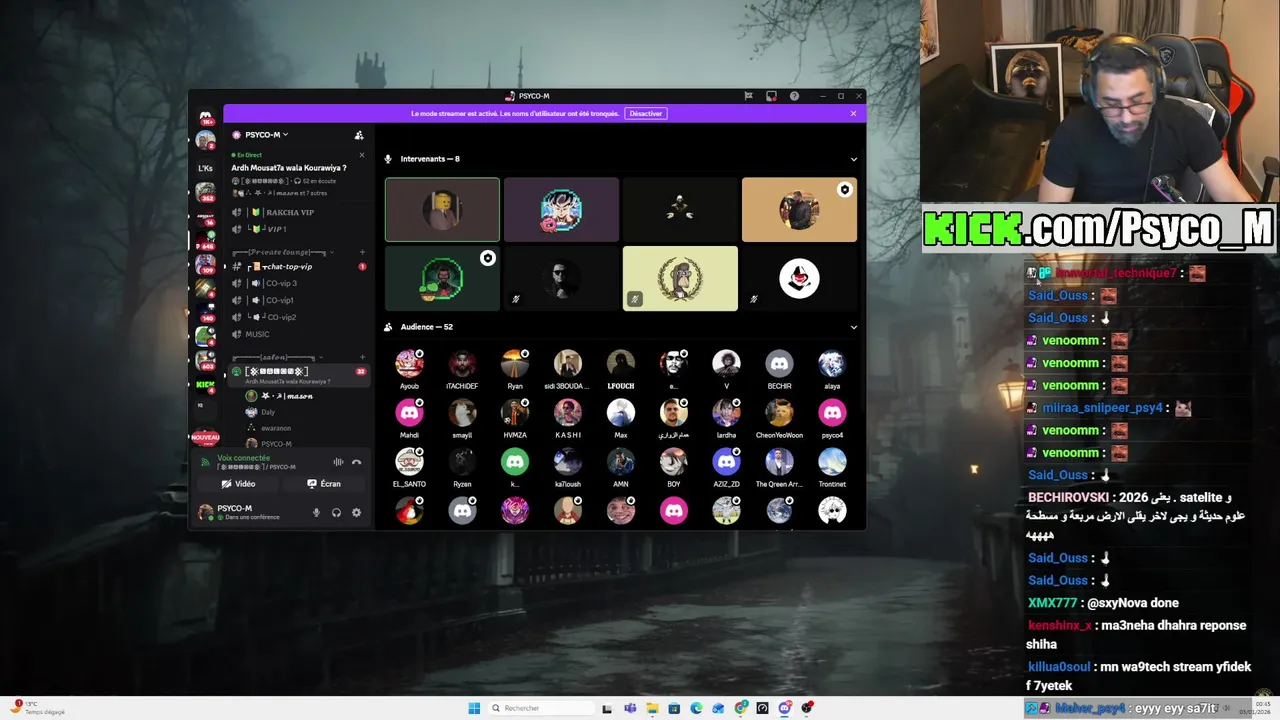Open EL_SANTO audience member avatar
1280x720 pixels.
(409, 462)
